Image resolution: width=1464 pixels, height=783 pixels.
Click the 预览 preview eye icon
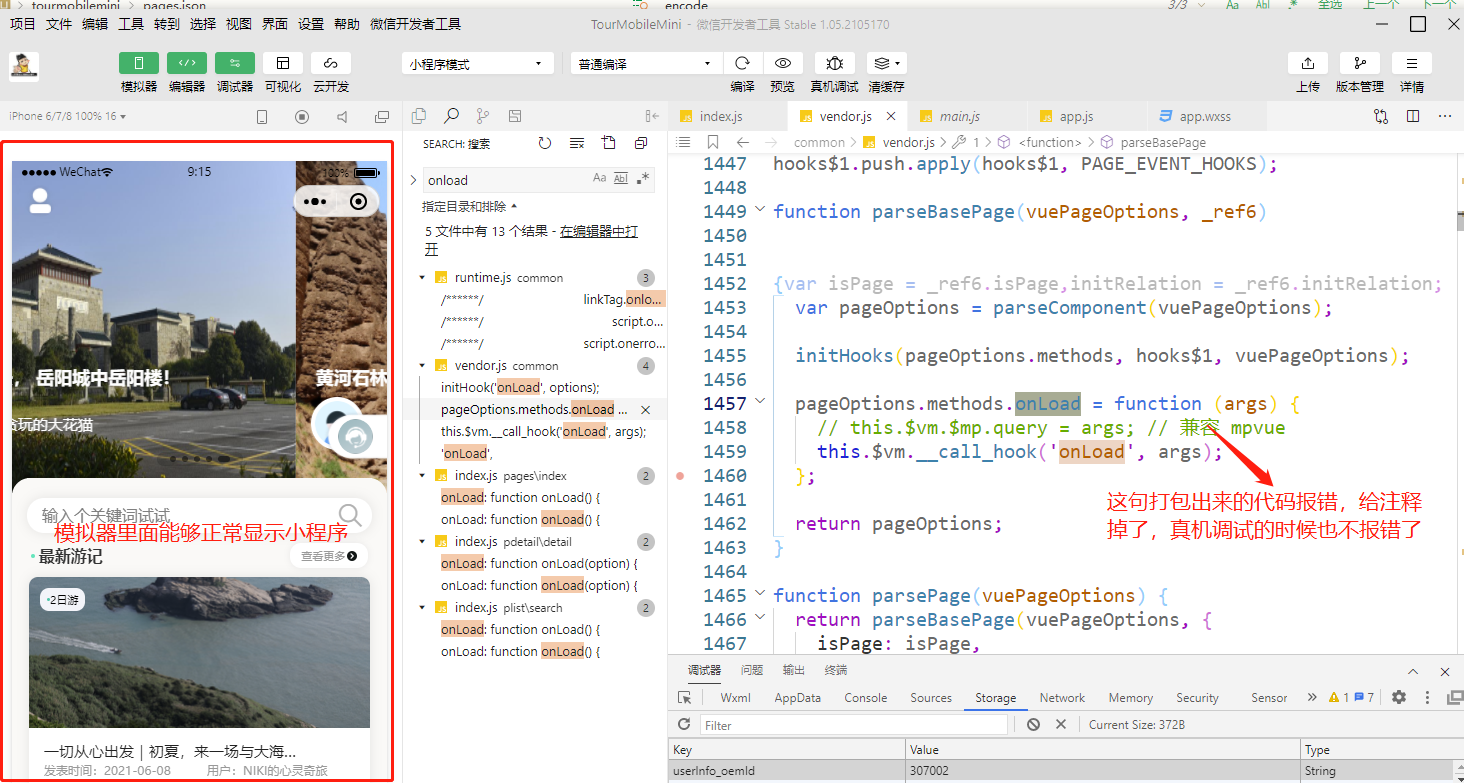783,63
